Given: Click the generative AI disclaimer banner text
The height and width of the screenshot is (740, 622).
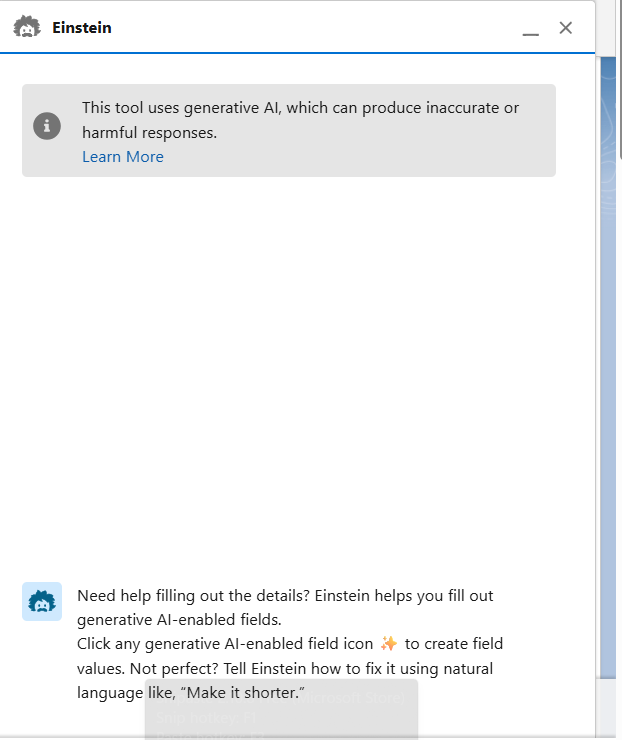Looking at the screenshot, I should pos(300,108).
